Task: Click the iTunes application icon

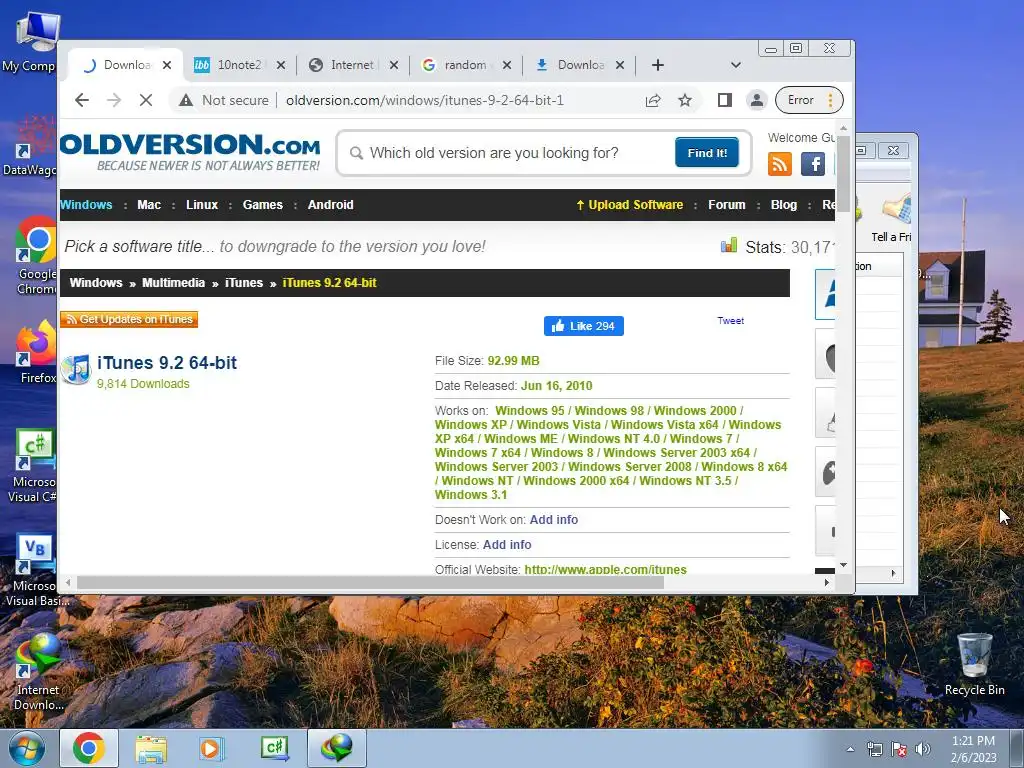Action: point(76,370)
